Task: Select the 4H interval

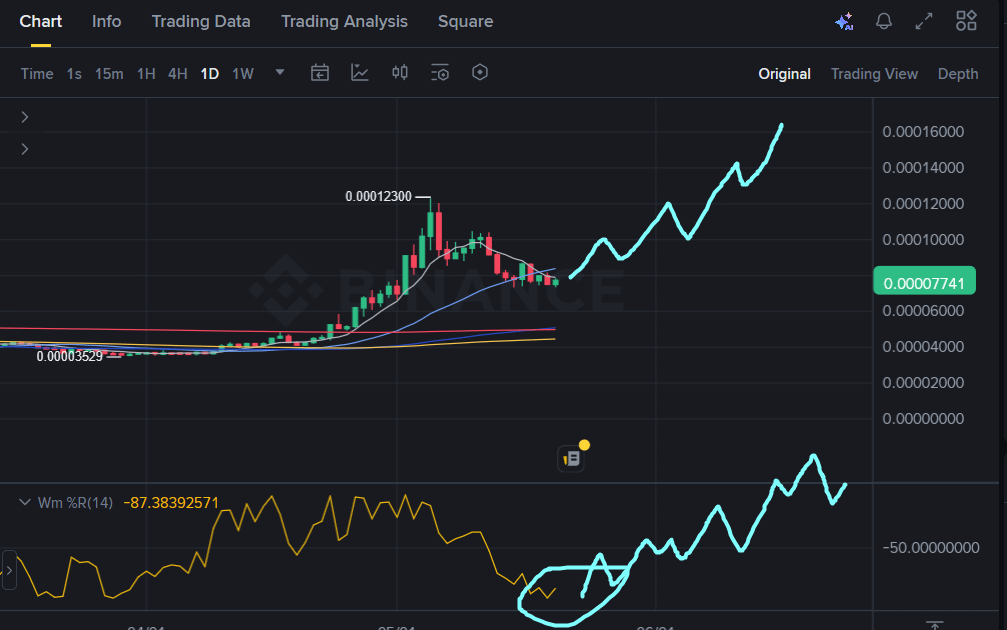Action: [x=178, y=74]
